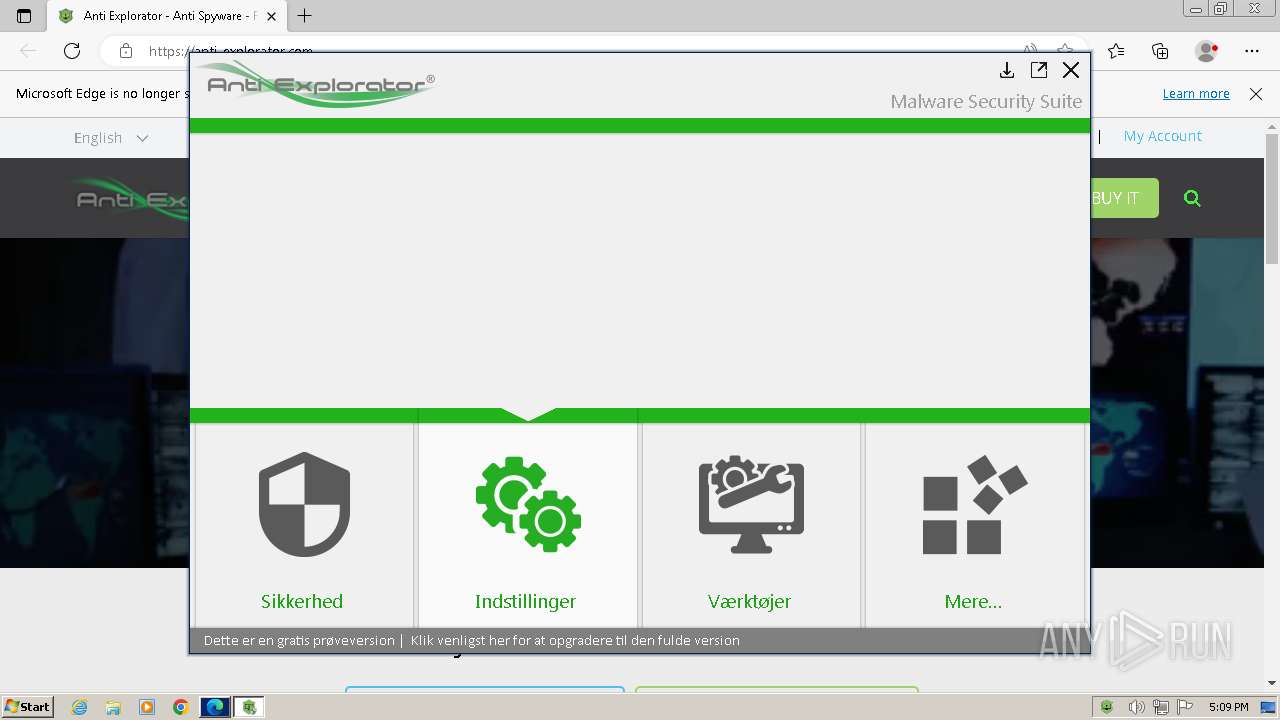Open Edge Favorites list

click(1116, 51)
